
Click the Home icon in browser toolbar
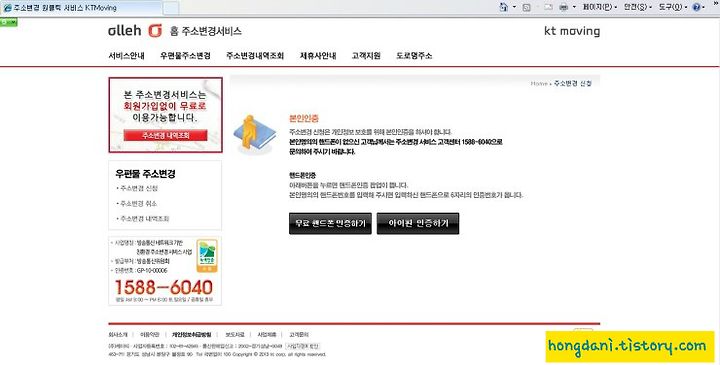(504, 7)
